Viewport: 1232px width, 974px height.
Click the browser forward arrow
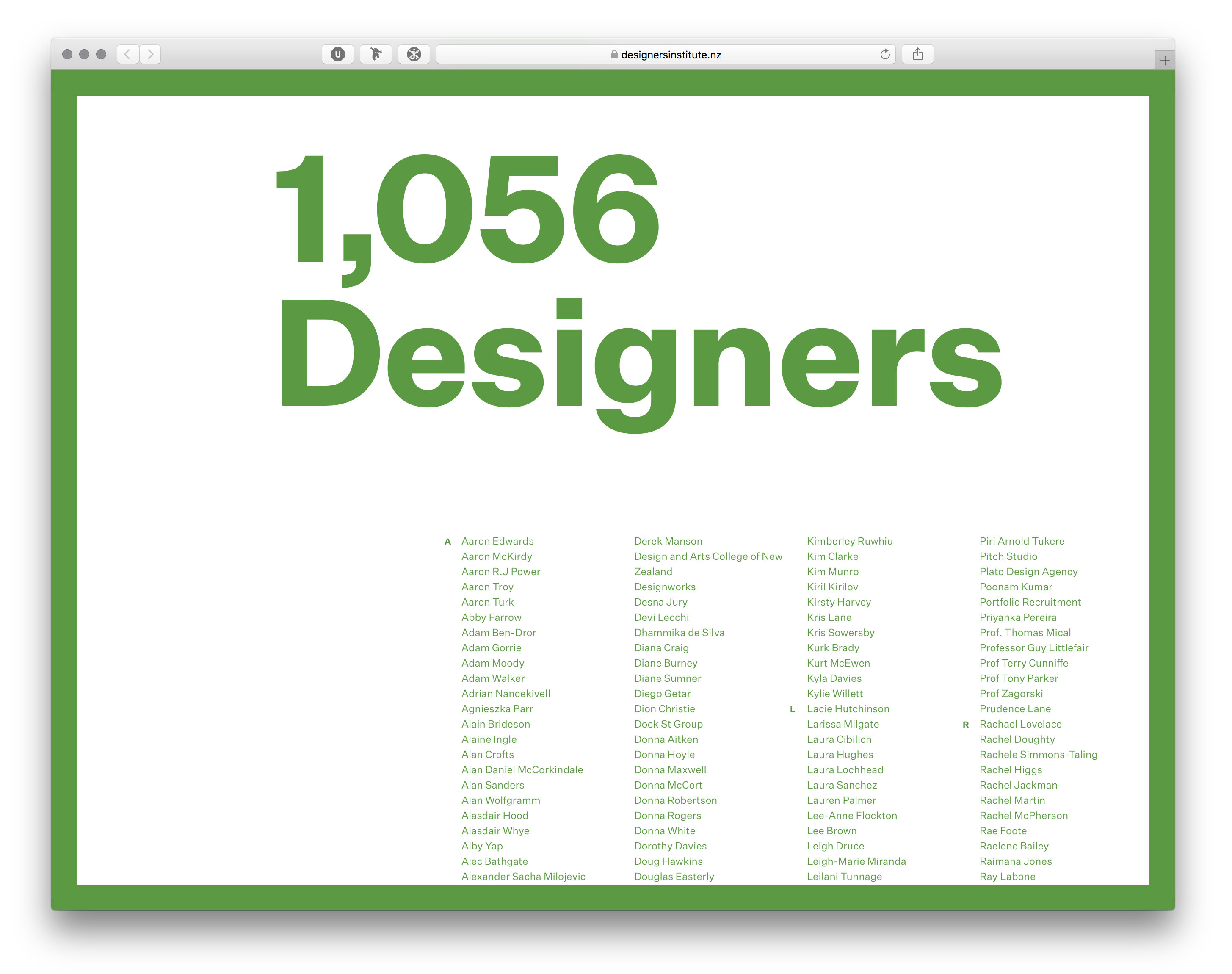[x=151, y=54]
